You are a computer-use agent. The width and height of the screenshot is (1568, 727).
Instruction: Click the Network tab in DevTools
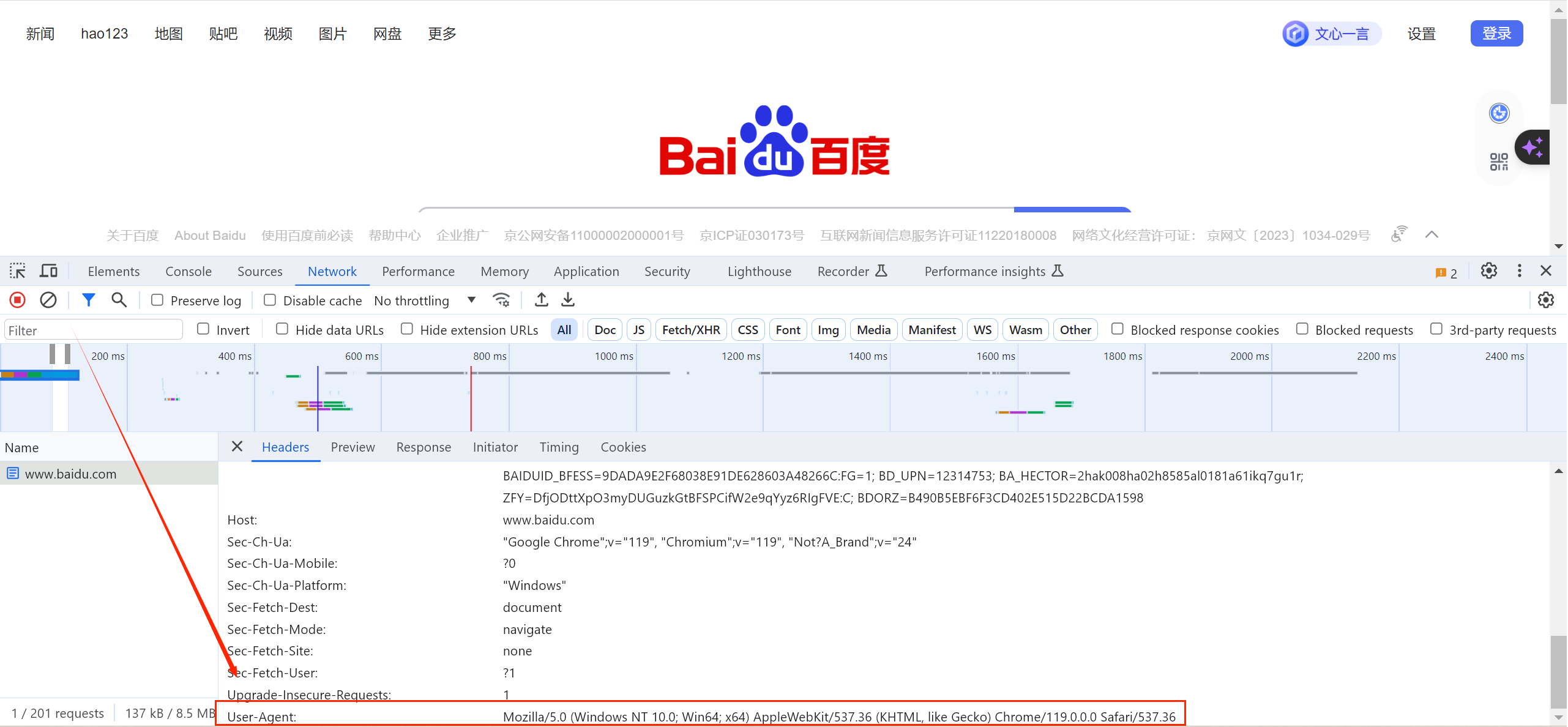coord(332,271)
